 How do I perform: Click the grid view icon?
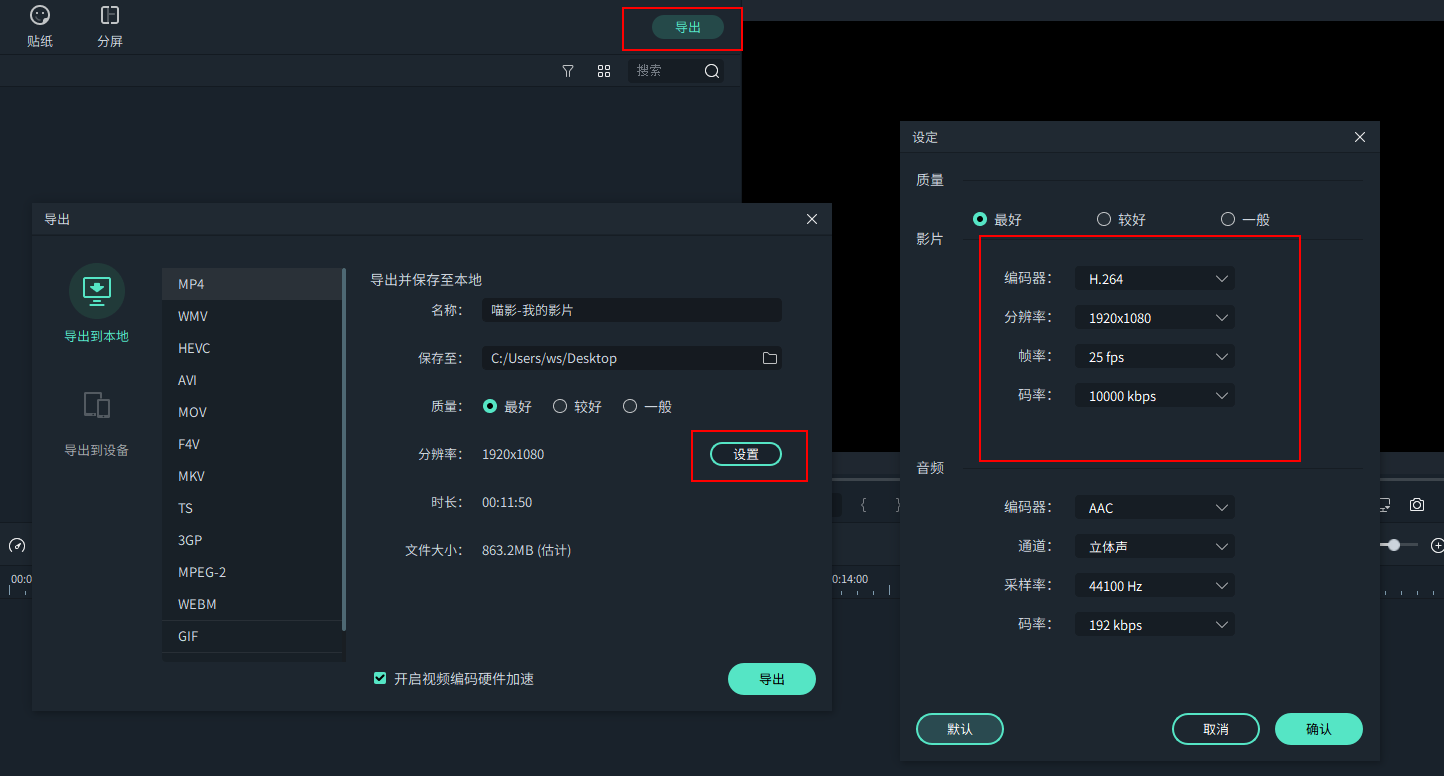[604, 71]
